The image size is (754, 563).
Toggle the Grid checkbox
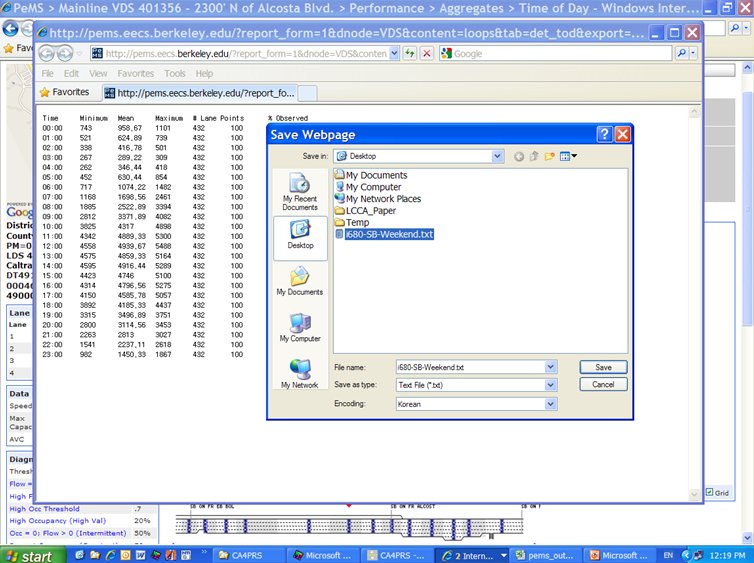tap(710, 492)
